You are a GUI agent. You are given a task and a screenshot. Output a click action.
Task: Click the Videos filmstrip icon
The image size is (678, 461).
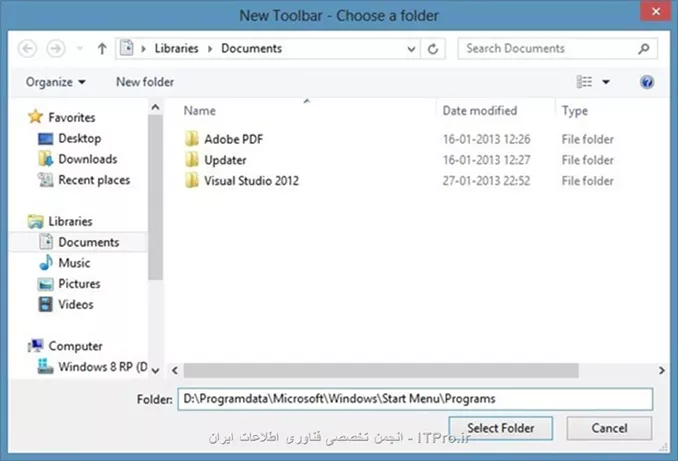tap(45, 304)
